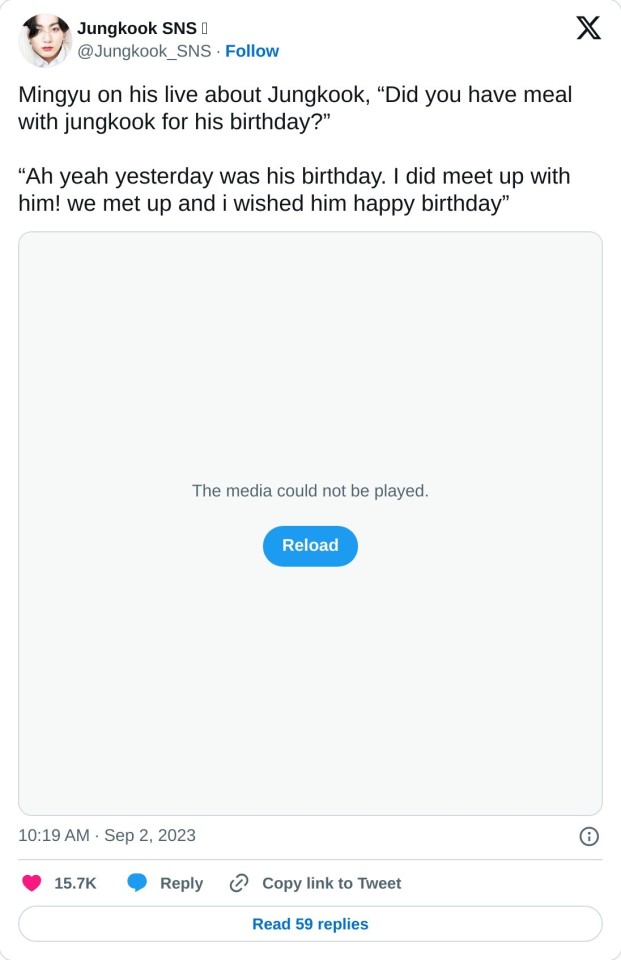Click the blue reply speech bubble icon

click(137, 883)
